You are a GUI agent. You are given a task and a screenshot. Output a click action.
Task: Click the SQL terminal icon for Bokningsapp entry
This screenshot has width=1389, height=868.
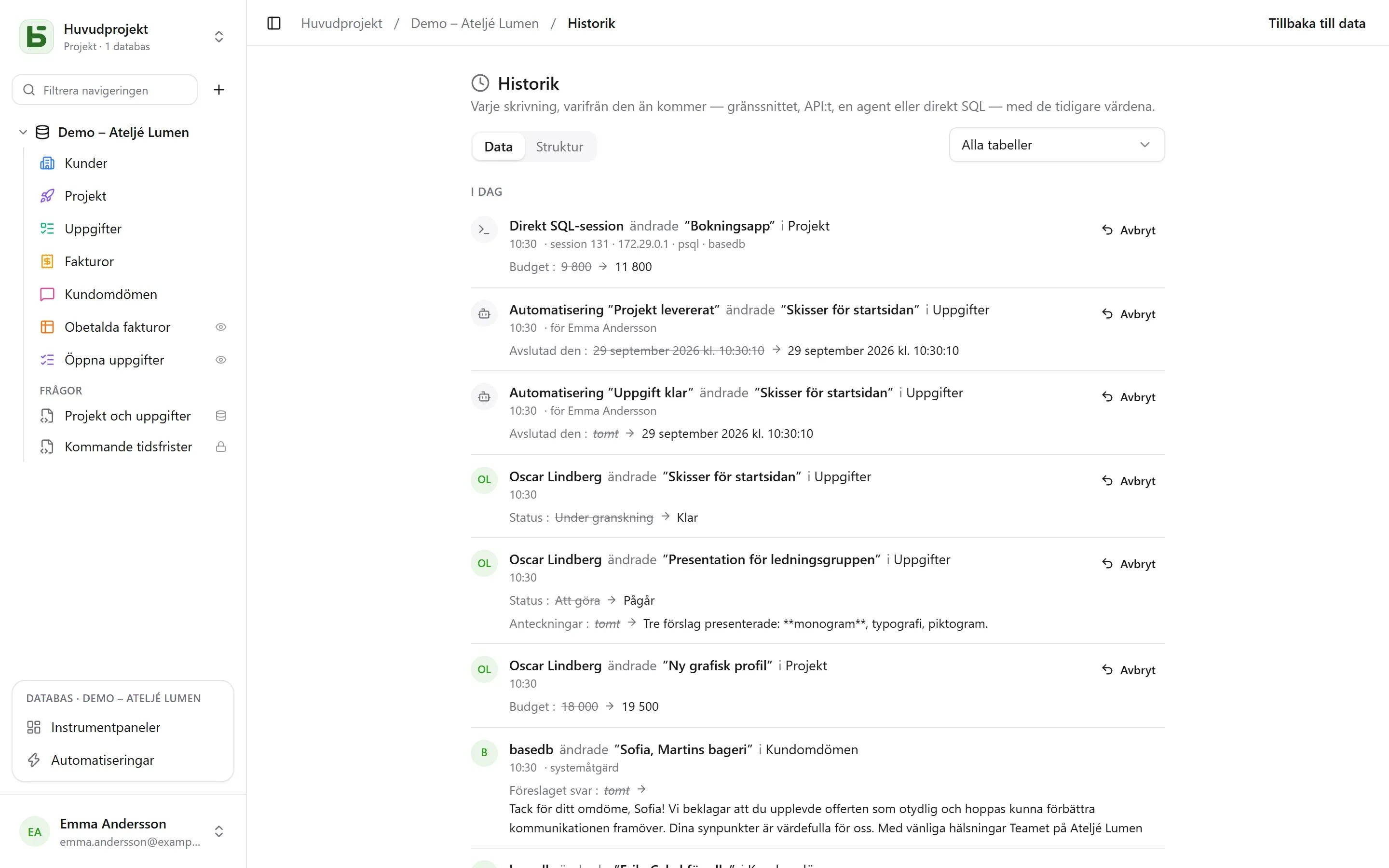point(484,230)
